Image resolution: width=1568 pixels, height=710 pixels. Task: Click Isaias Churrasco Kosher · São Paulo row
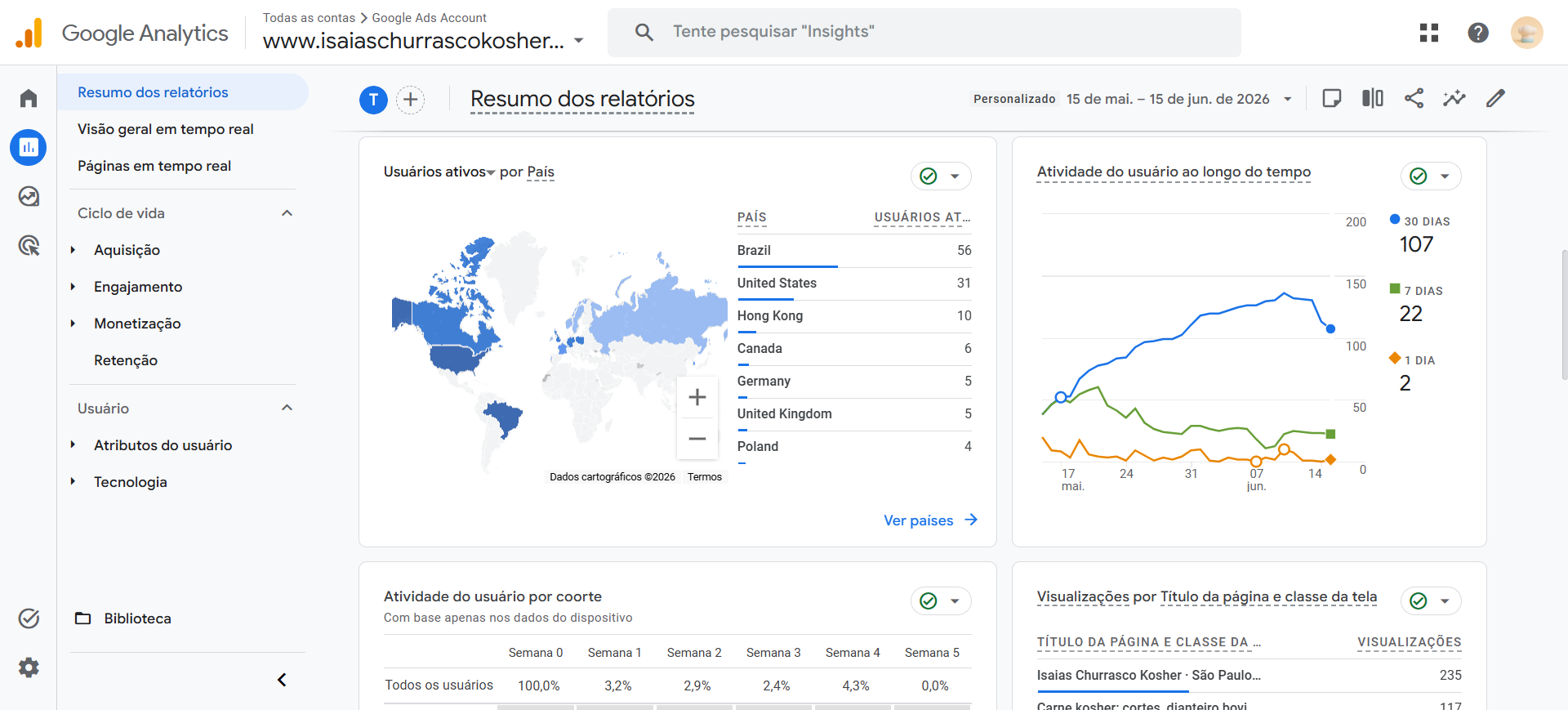1249,676
